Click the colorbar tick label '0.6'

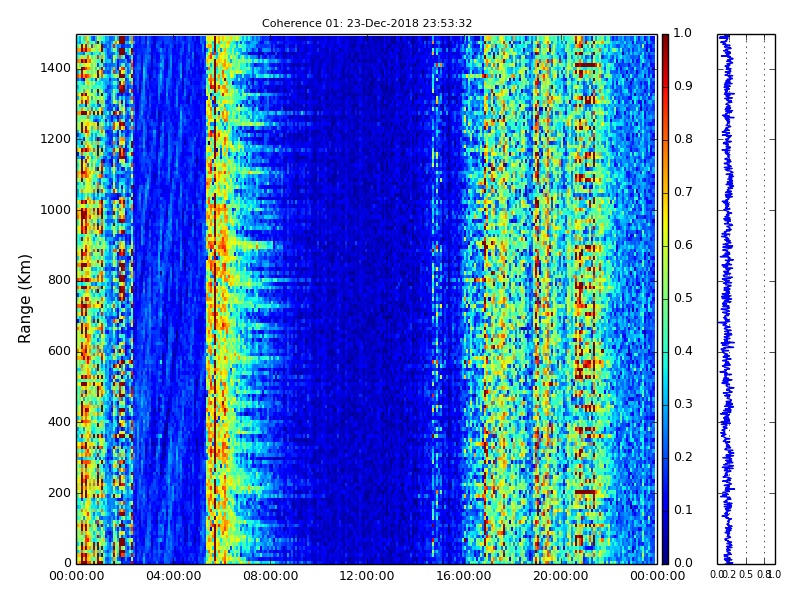(683, 245)
